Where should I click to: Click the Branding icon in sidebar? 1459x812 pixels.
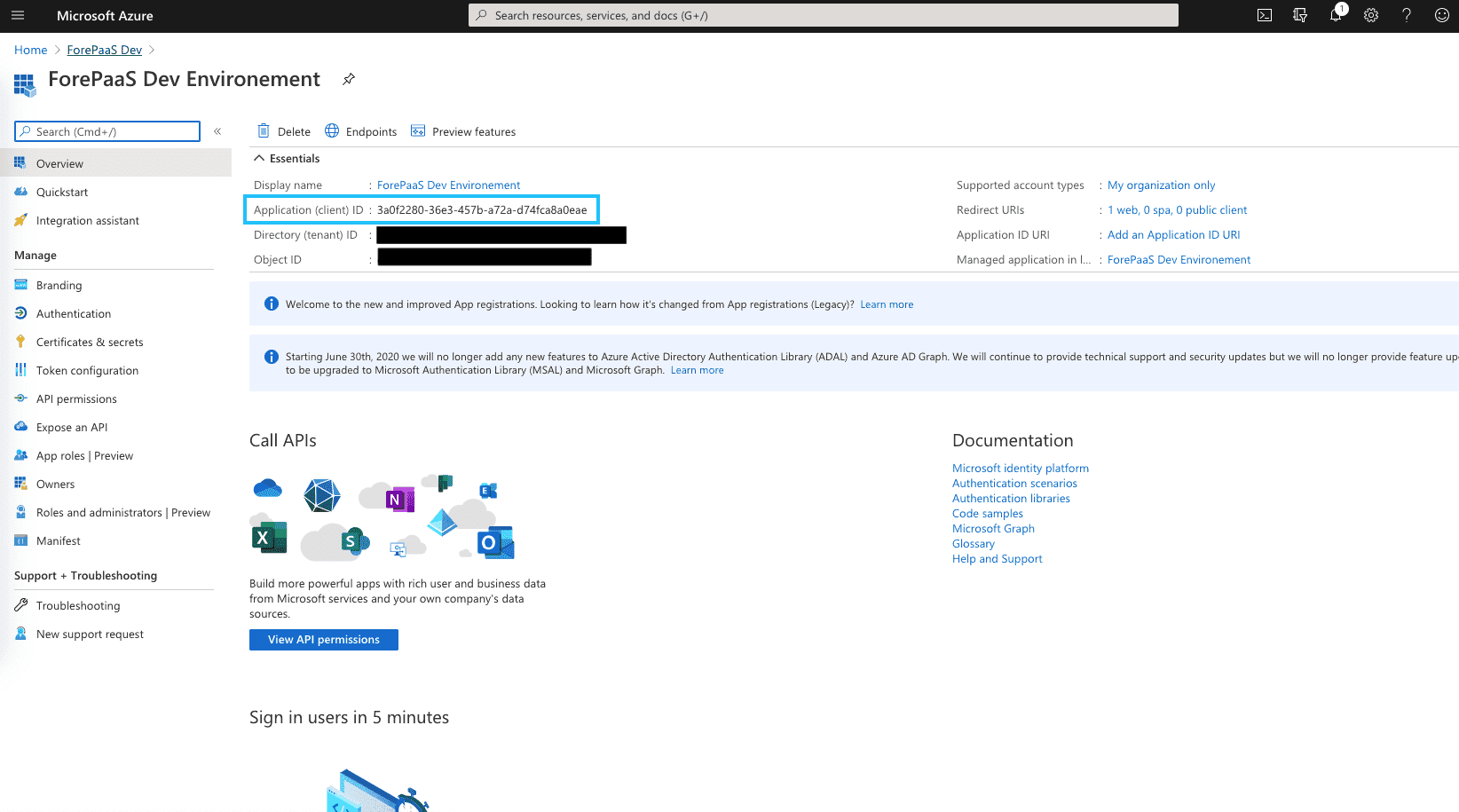coord(21,285)
